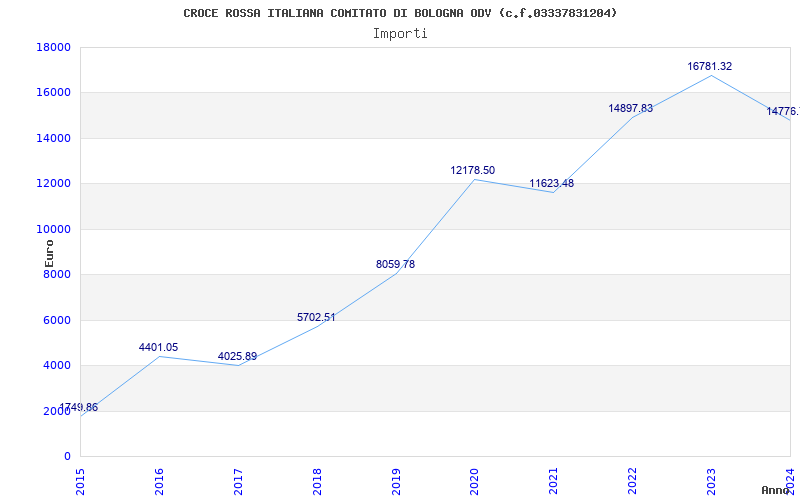Click the y-axis value 18000
800x500 pixels.
click(53, 47)
